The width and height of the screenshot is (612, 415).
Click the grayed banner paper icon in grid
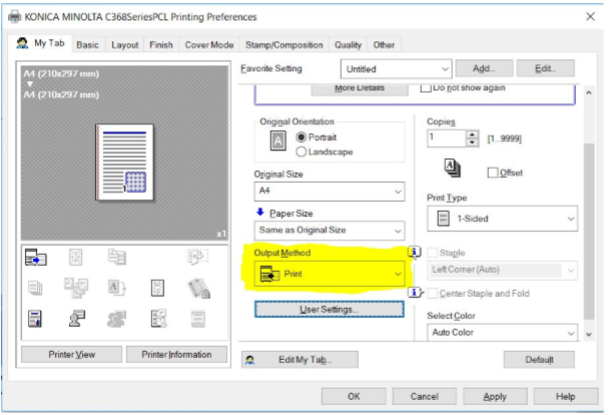coord(198,319)
